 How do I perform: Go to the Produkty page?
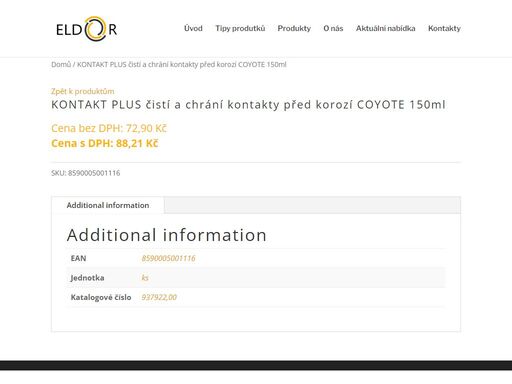click(294, 28)
